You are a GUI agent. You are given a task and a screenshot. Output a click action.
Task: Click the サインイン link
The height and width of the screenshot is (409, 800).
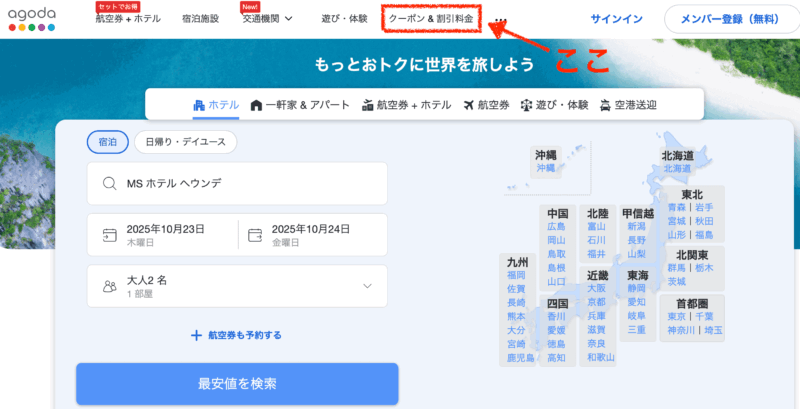[x=617, y=18]
